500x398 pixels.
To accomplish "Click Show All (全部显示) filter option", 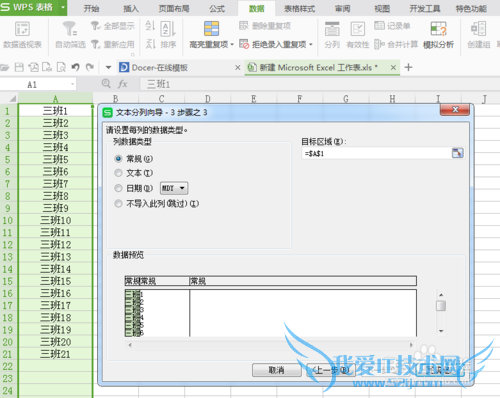I will pyautogui.click(x=113, y=26).
